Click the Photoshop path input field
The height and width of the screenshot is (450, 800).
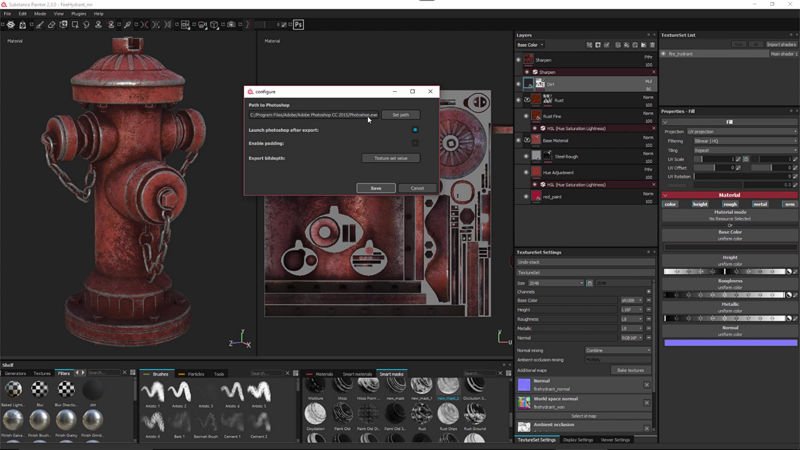pos(313,115)
